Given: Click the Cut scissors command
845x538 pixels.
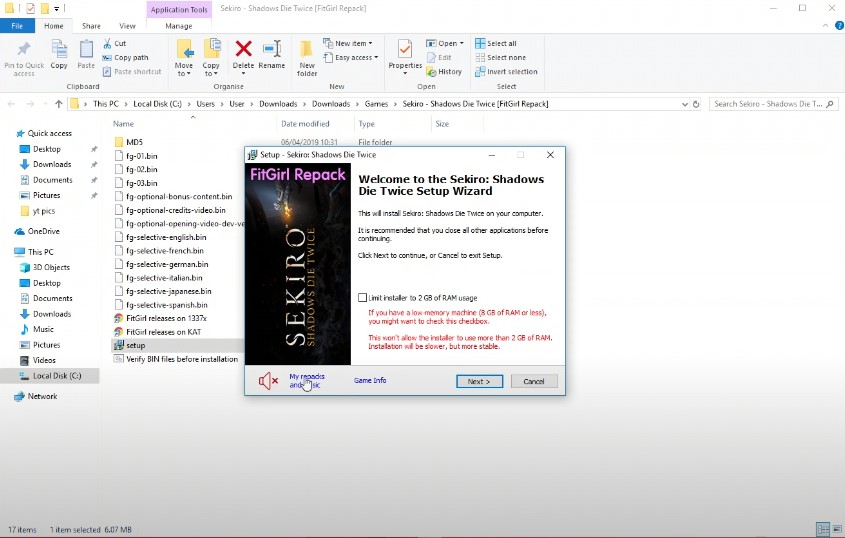Looking at the screenshot, I should point(114,43).
